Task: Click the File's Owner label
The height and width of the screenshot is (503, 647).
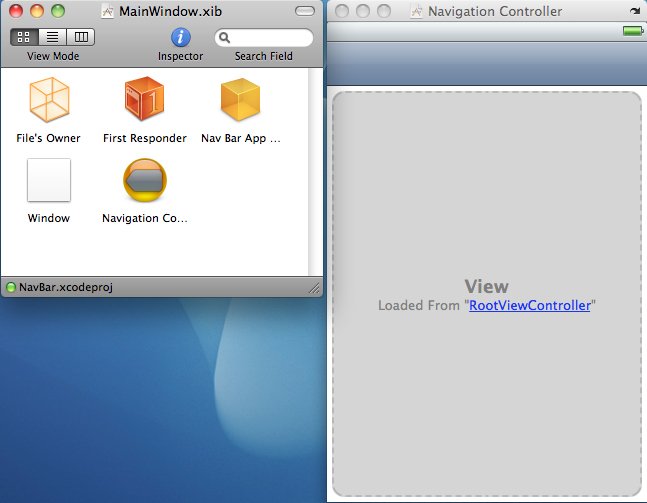Action: pyautogui.click(x=48, y=138)
